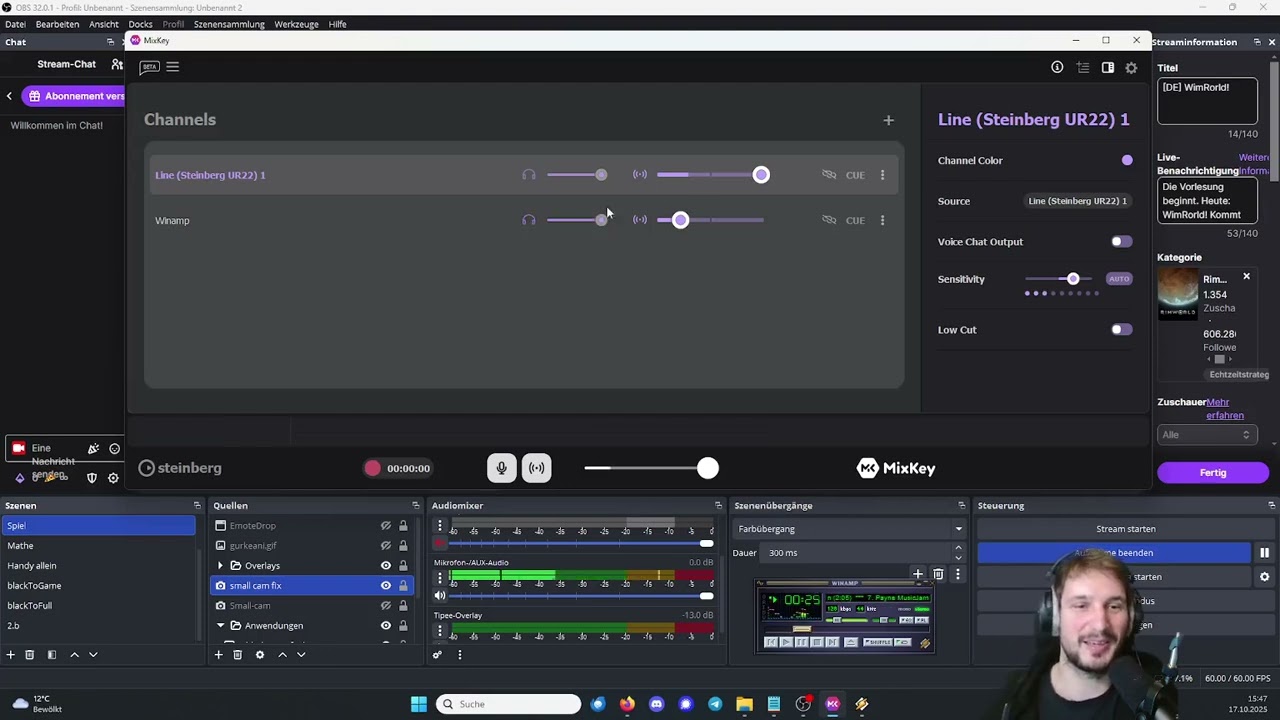This screenshot has width=1280, height=720.
Task: Toggle the link icon on Line (Steinberg UR22) 1
Action: [x=829, y=175]
